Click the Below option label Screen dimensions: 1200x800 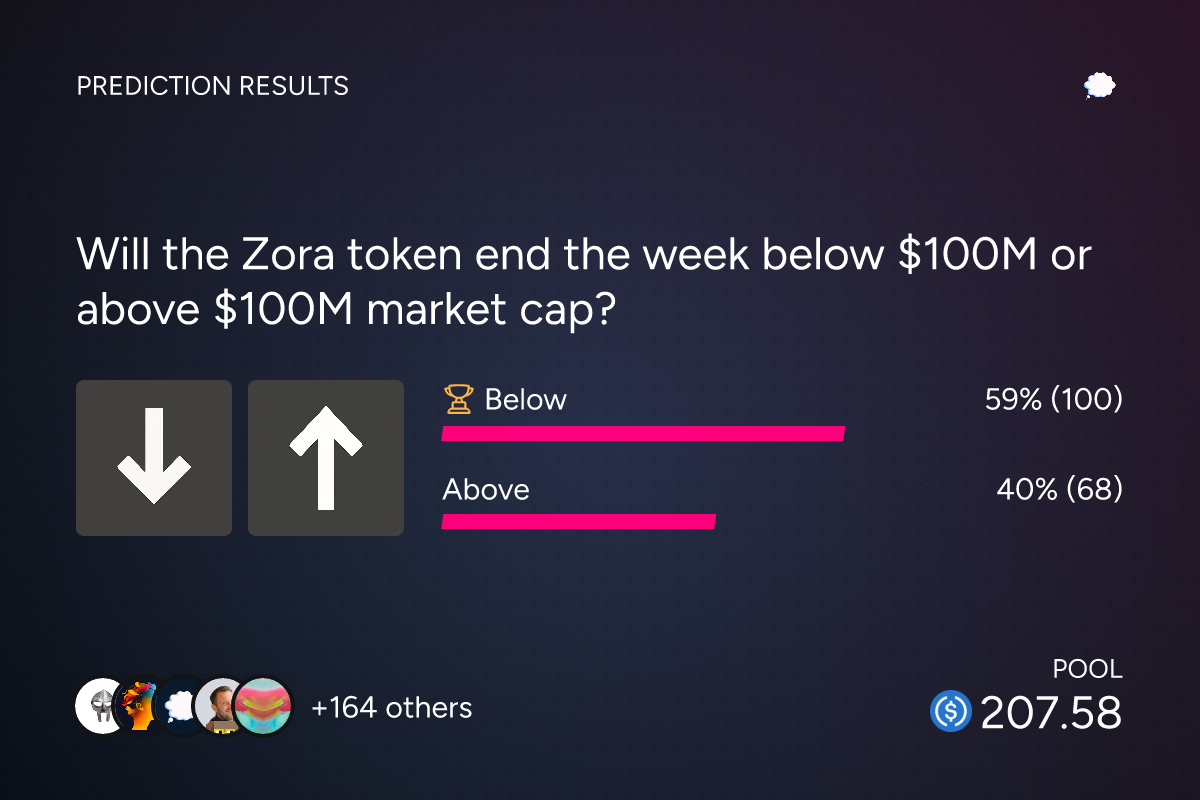tap(525, 400)
